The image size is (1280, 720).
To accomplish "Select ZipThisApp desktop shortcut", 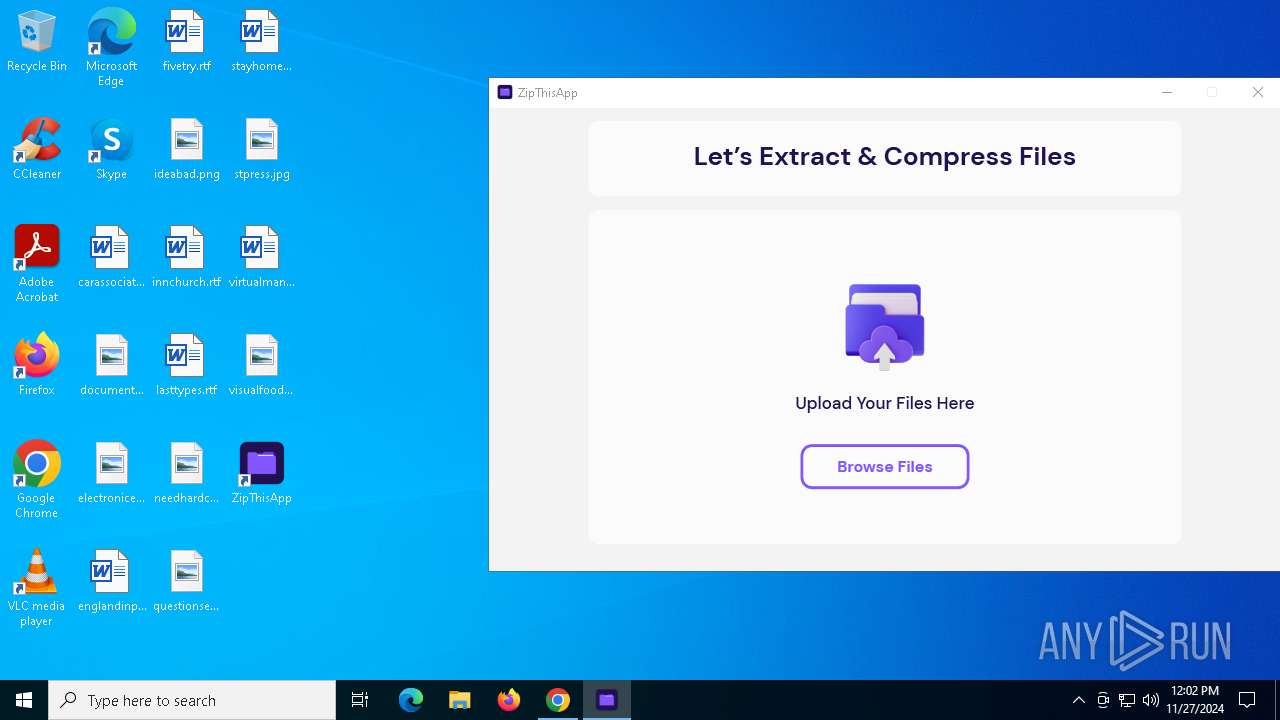I will click(261, 474).
